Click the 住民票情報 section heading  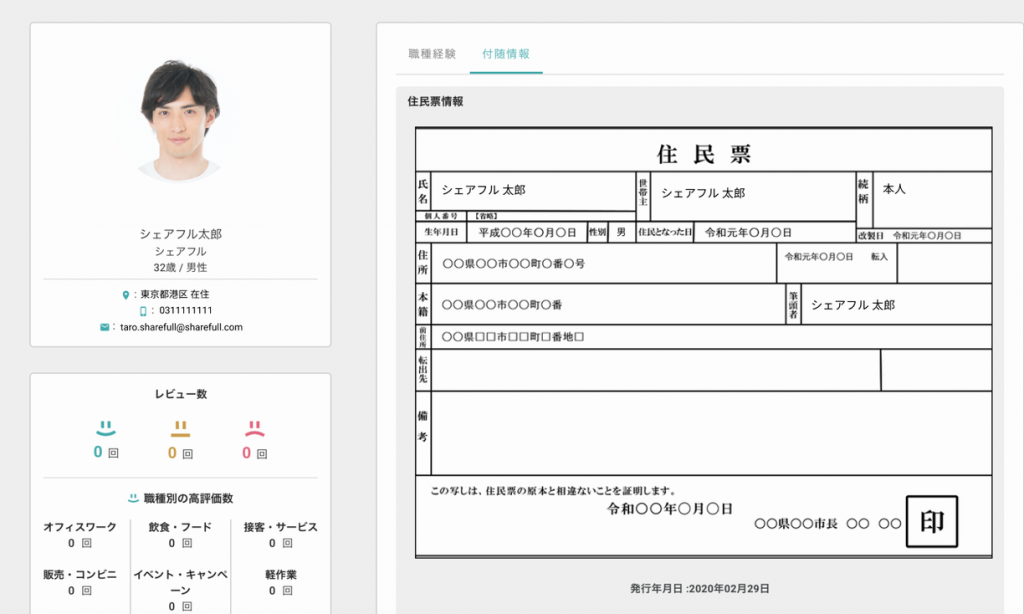[x=436, y=101]
